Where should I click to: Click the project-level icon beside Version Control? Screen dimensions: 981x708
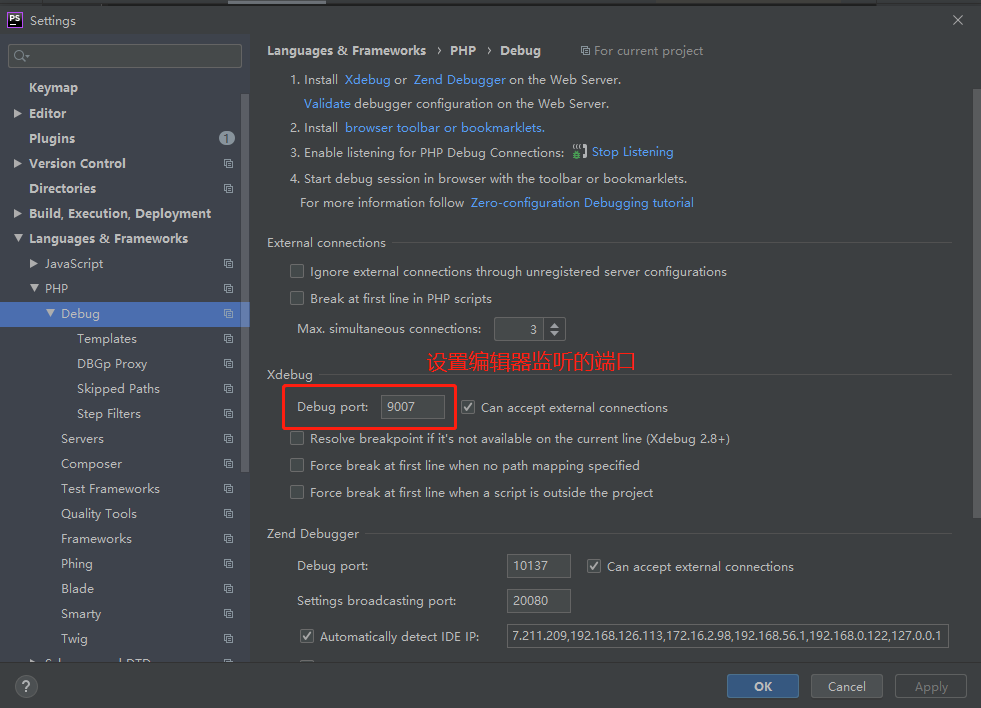tap(228, 163)
